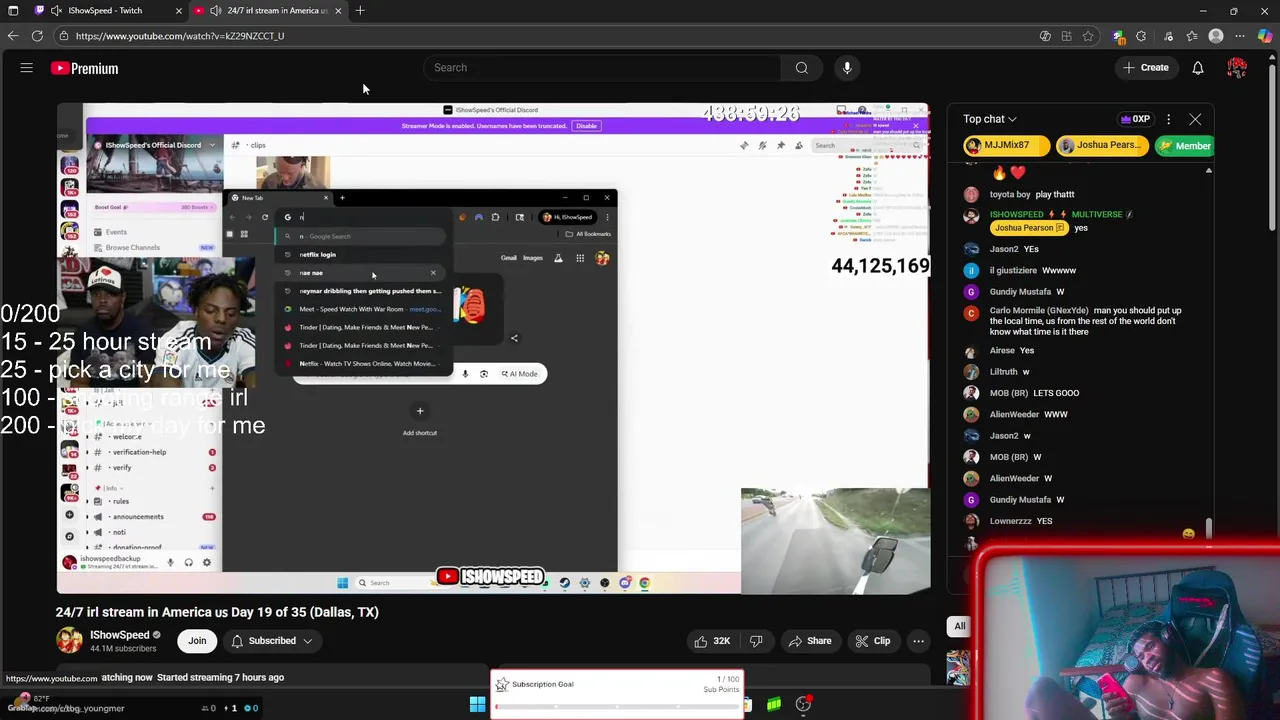Screen dimensions: 1280x720
Task: Like the video, 32K thumbs up
Action: point(711,641)
